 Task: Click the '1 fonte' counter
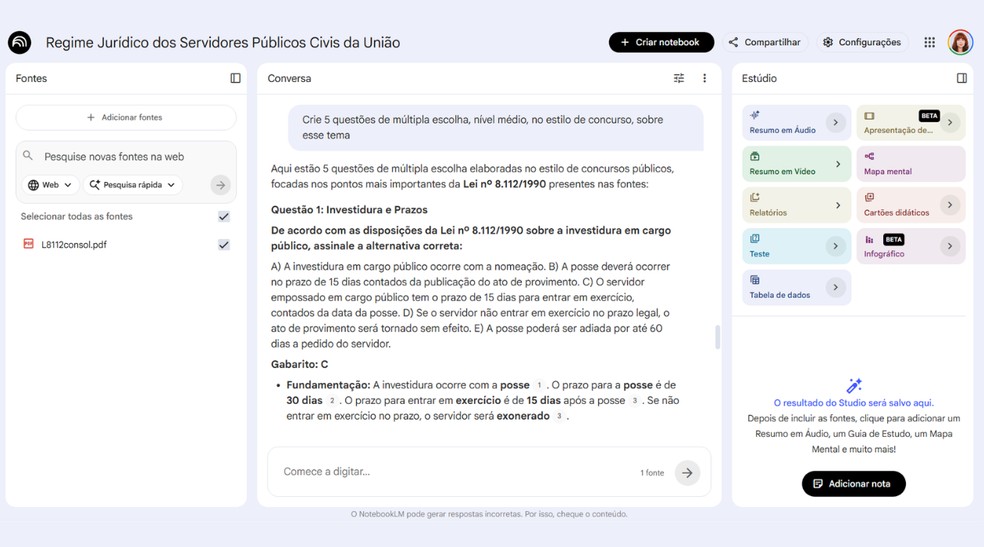click(652, 473)
